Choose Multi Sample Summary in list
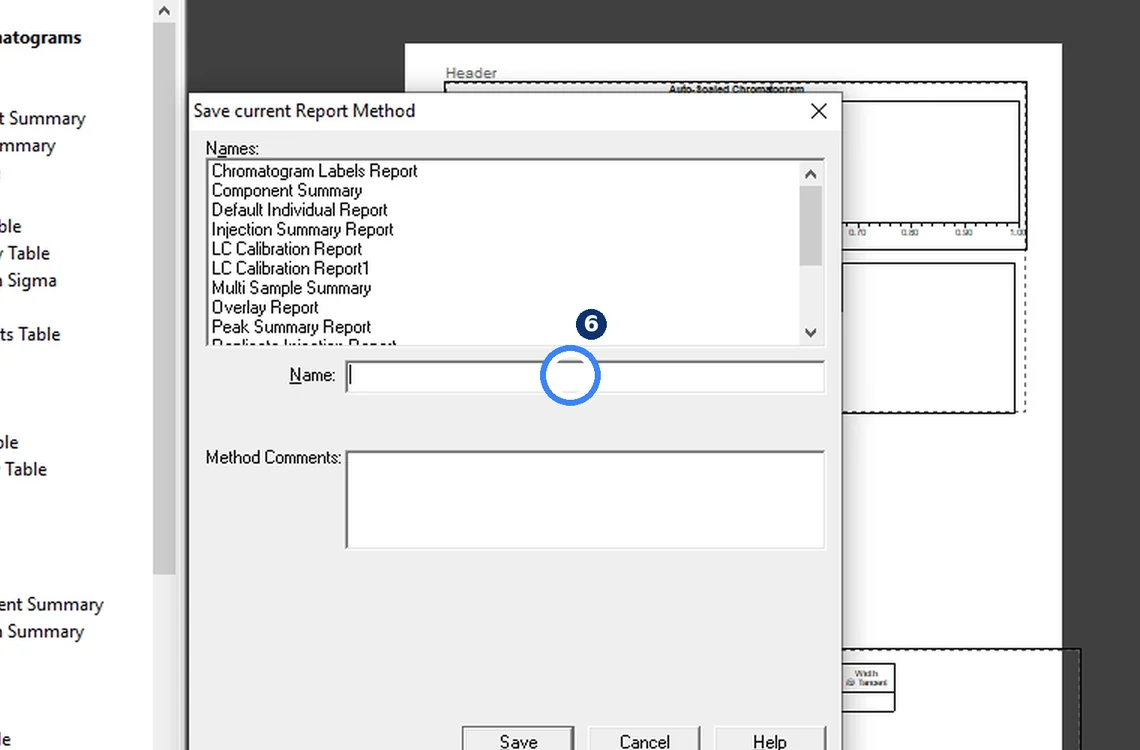The image size is (1140, 750). (291, 289)
